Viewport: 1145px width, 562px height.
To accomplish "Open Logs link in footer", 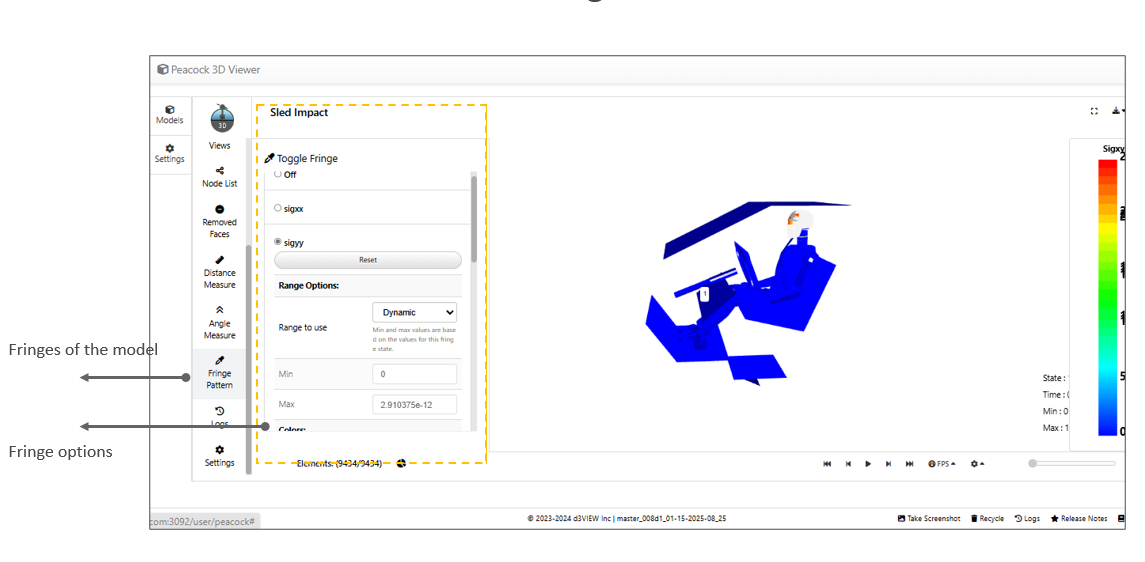I will click(x=1027, y=518).
